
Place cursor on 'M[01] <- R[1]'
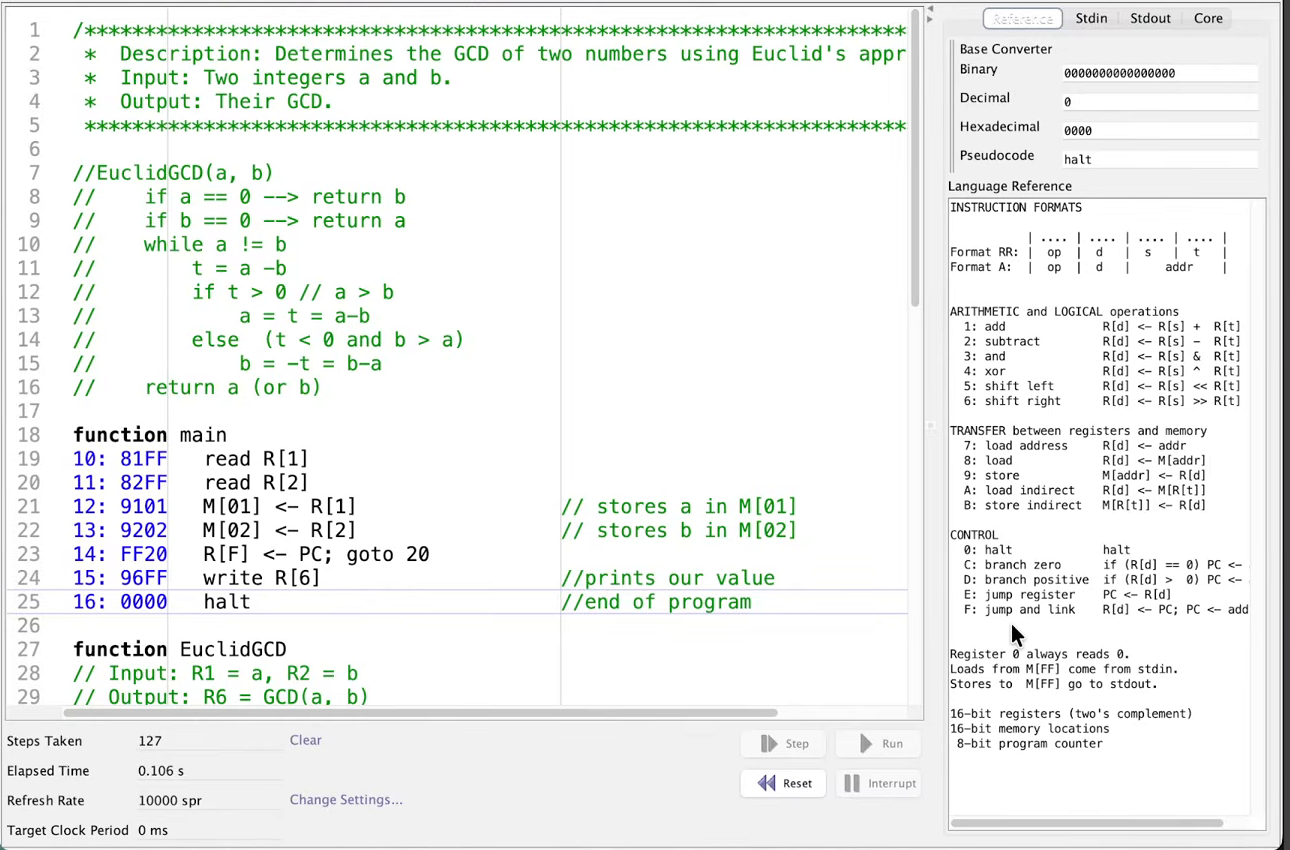coord(279,507)
